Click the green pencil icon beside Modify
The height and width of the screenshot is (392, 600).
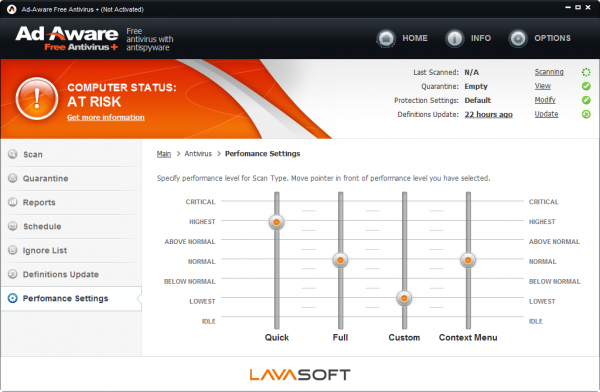(x=586, y=100)
